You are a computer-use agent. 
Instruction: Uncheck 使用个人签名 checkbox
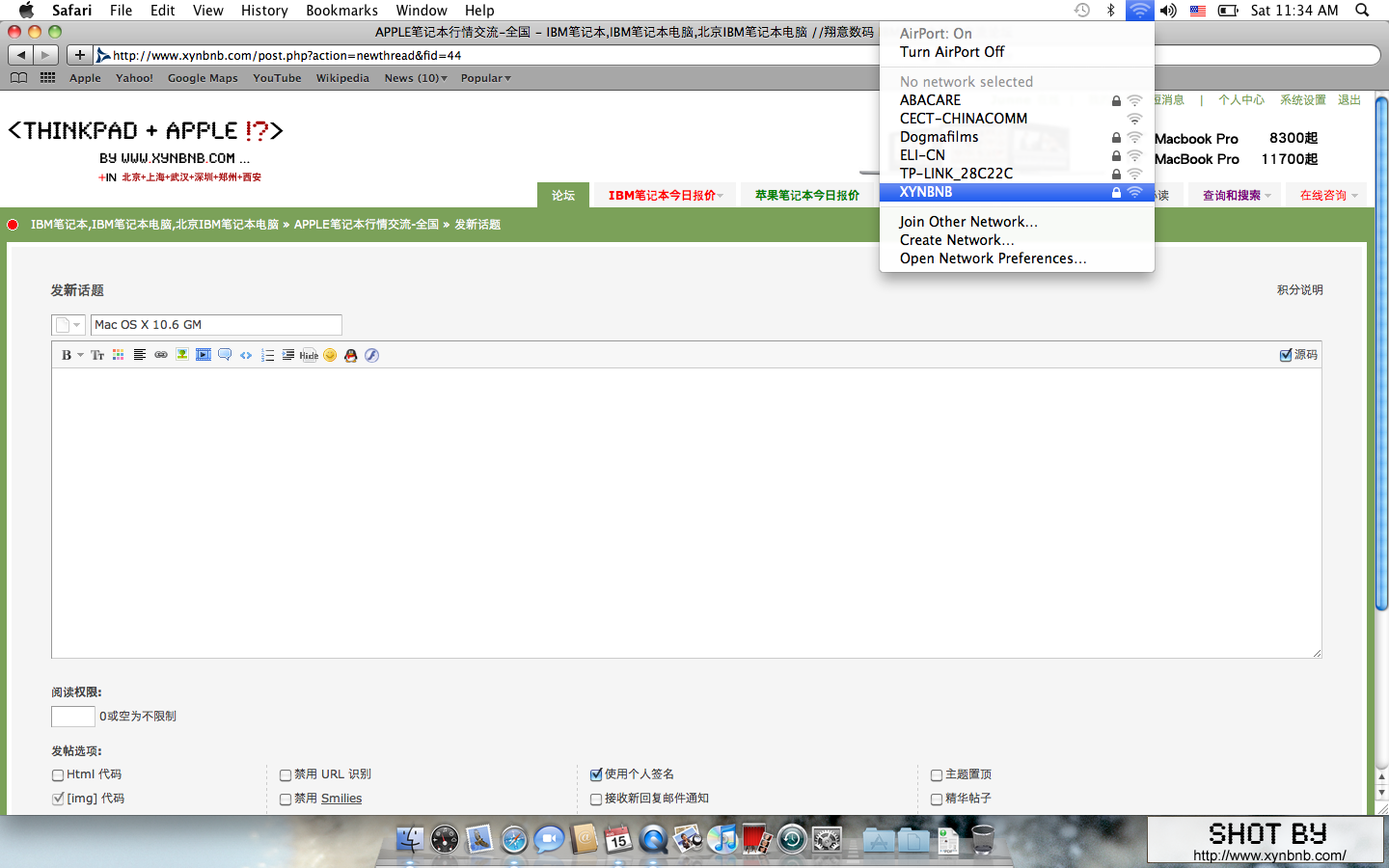point(596,774)
